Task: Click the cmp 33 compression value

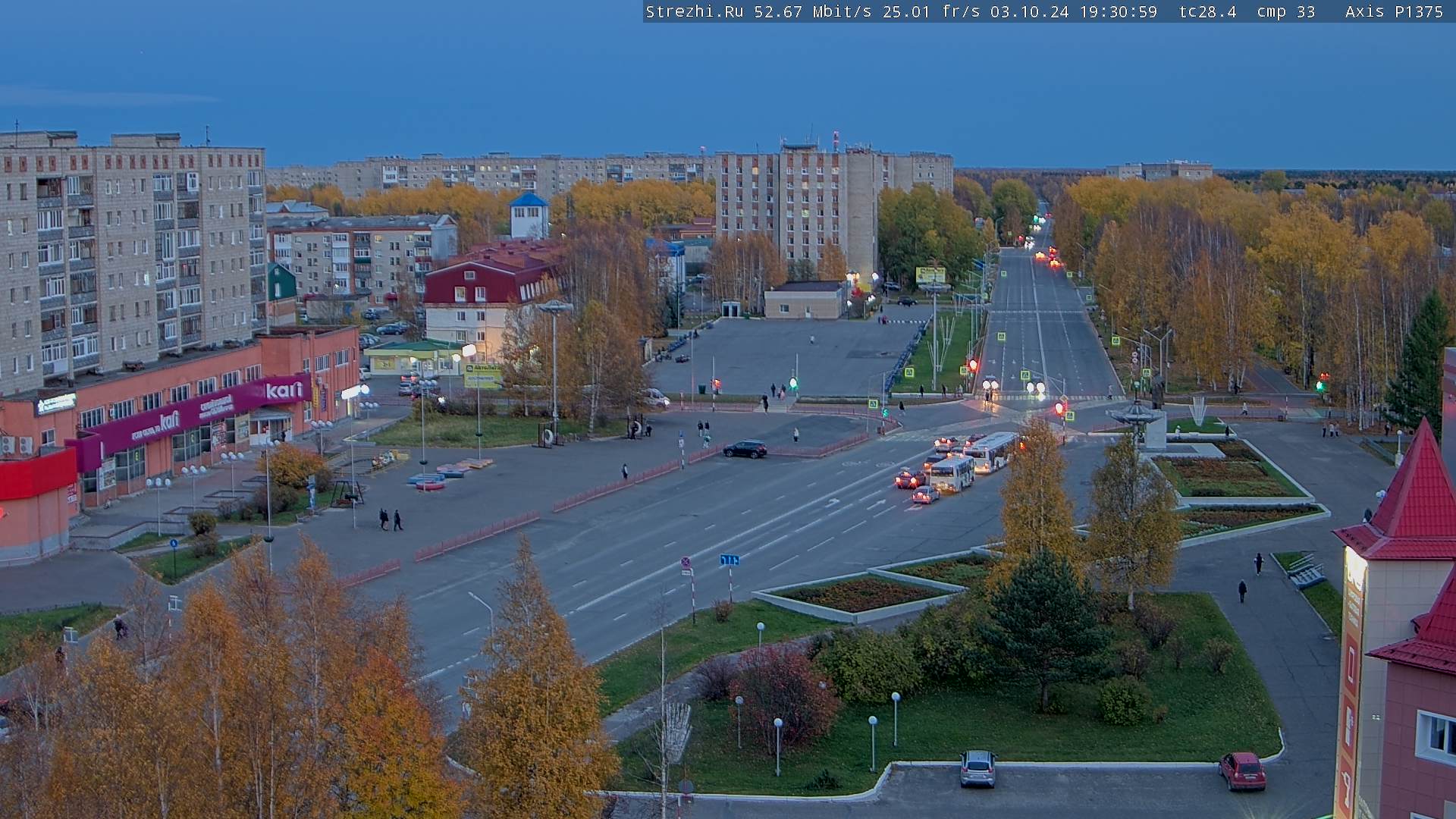Action: coord(1286,11)
